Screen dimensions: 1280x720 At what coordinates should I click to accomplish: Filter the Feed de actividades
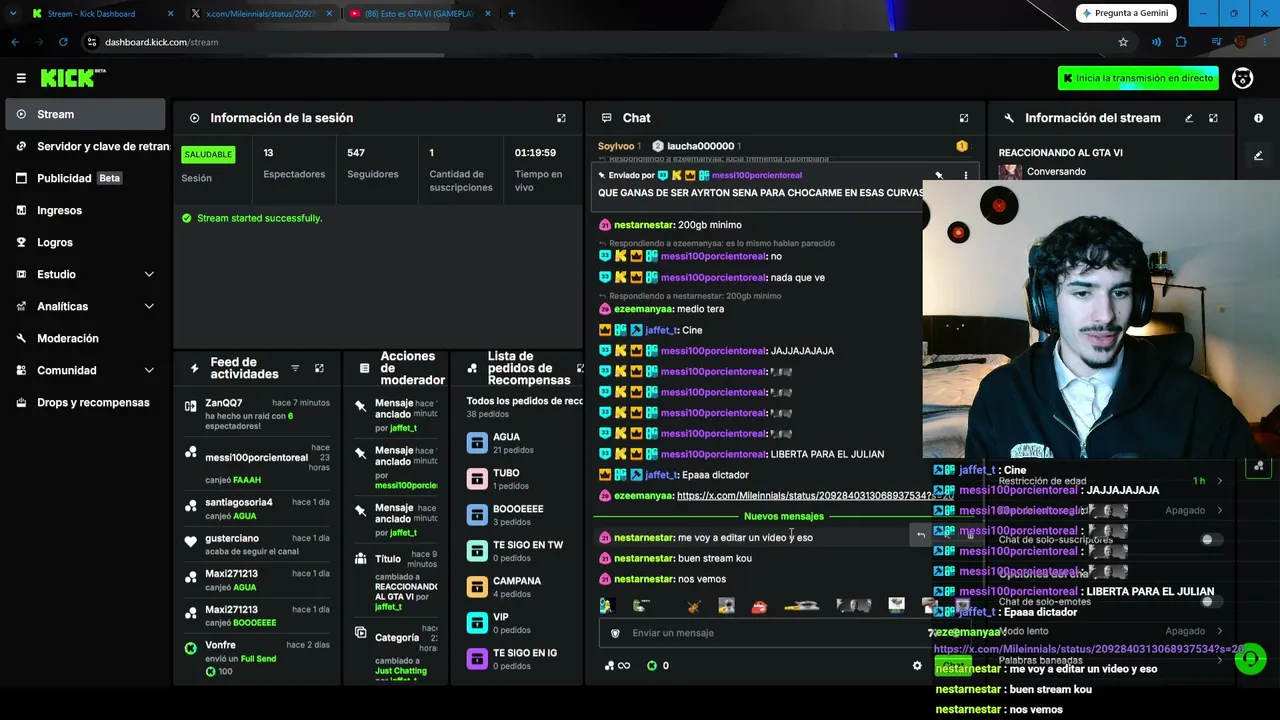coord(295,368)
